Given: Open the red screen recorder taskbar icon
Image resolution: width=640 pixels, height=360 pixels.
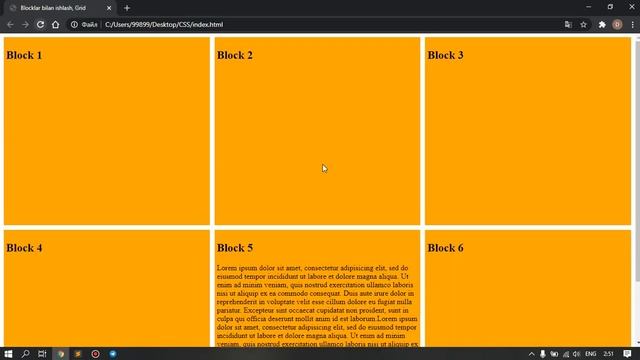Looking at the screenshot, I should (96, 354).
